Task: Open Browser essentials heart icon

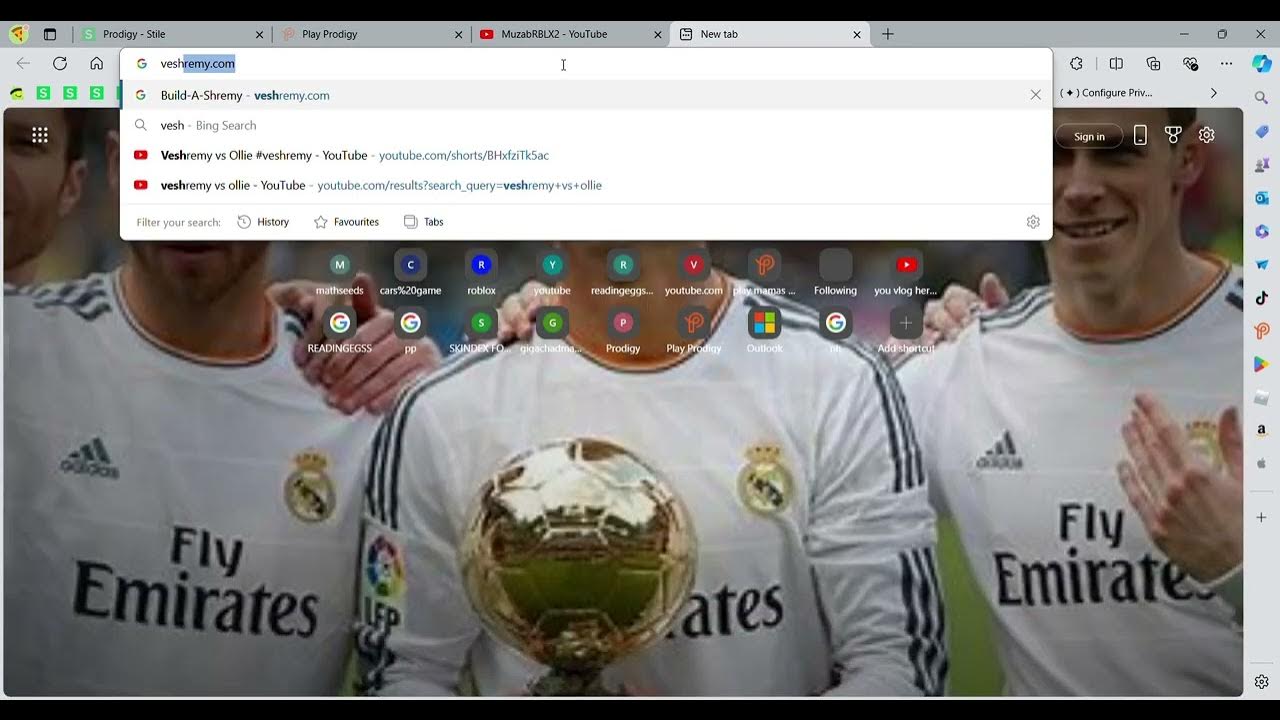Action: pos(1190,63)
